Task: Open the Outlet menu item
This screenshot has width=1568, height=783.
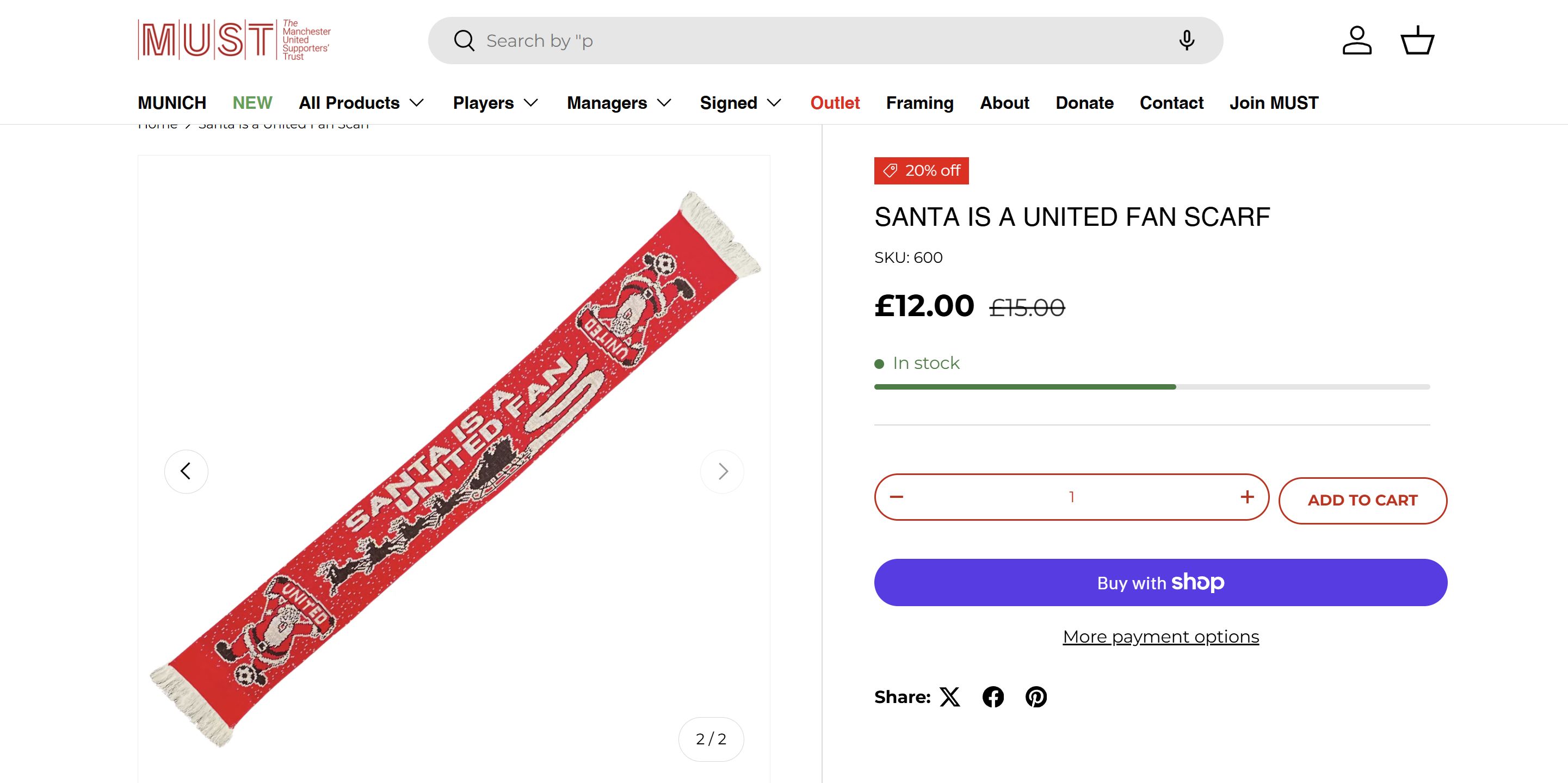Action: click(835, 103)
